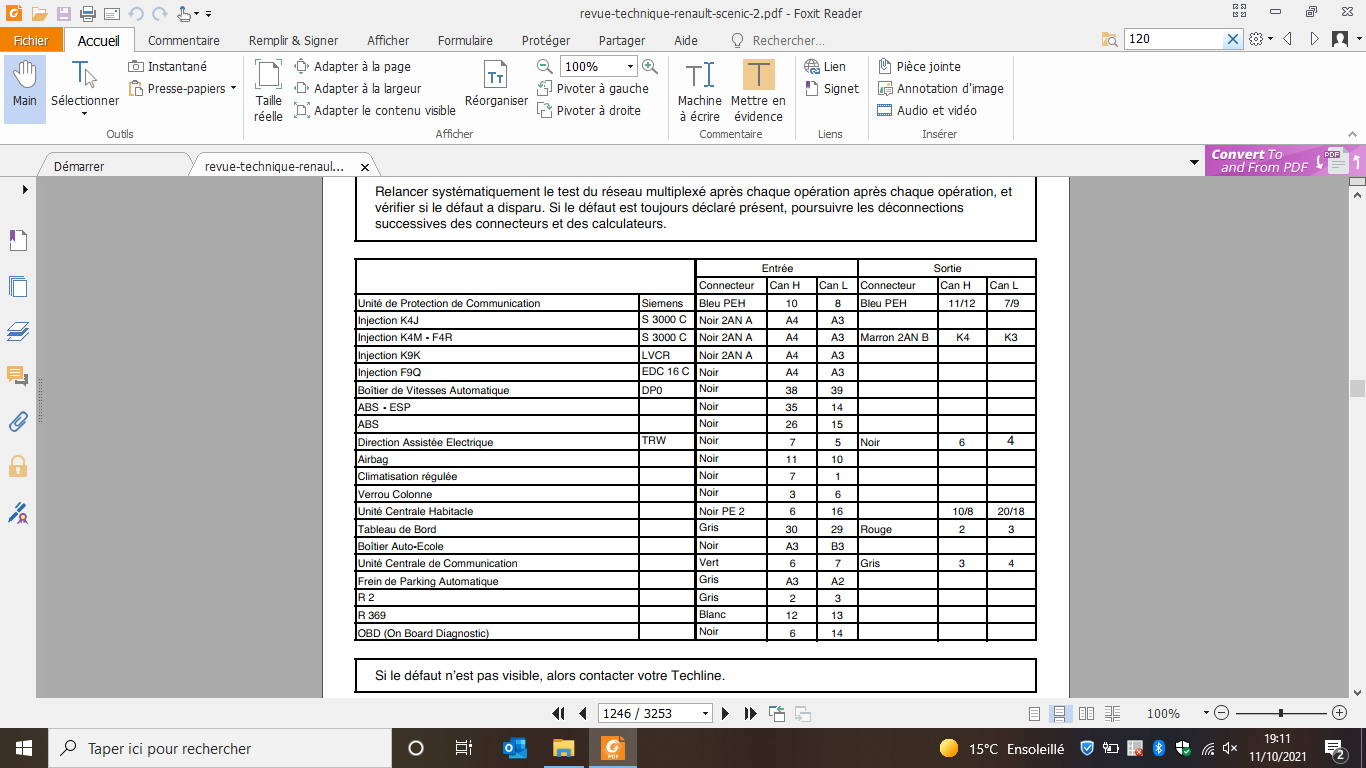Select continuous page view in status bar
Image resolution: width=1366 pixels, height=768 pixels.
(1059, 714)
